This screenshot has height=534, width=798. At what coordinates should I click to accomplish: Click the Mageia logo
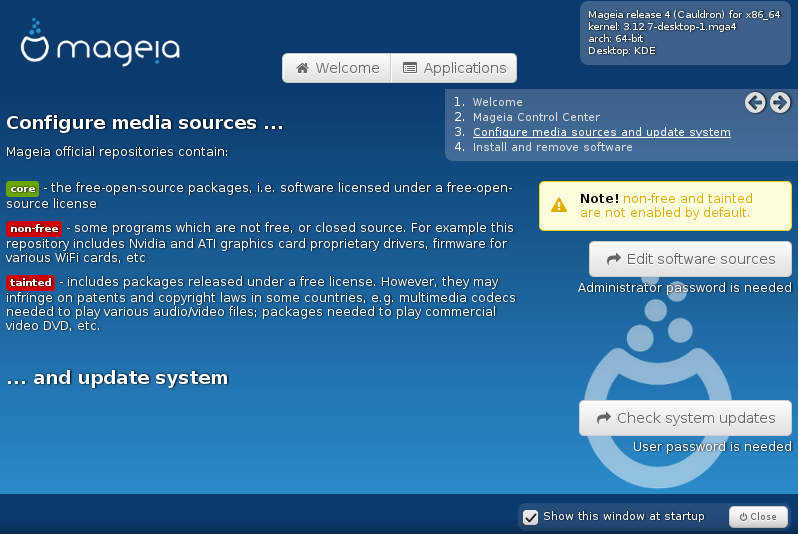click(x=100, y=42)
